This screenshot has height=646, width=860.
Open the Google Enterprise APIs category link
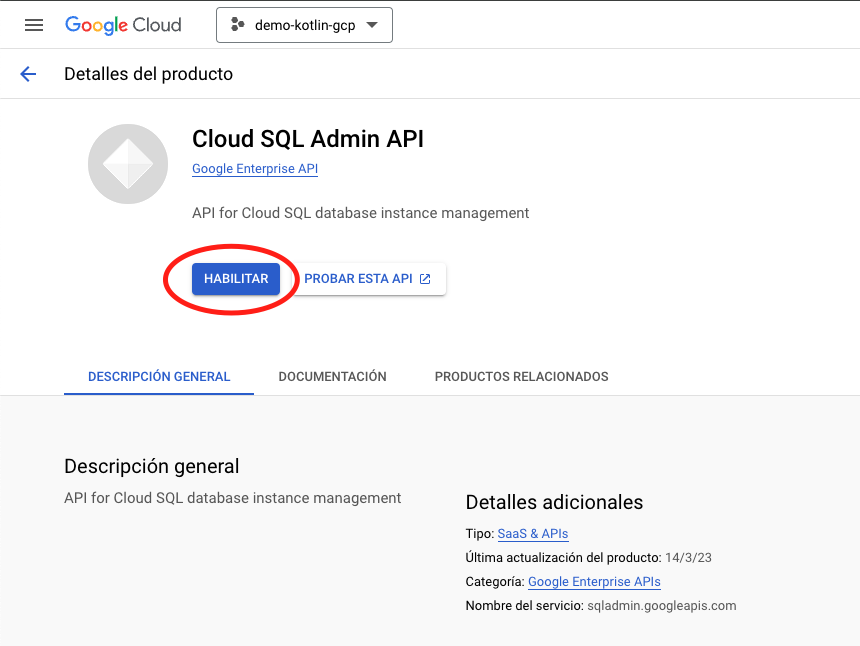pyautogui.click(x=594, y=582)
